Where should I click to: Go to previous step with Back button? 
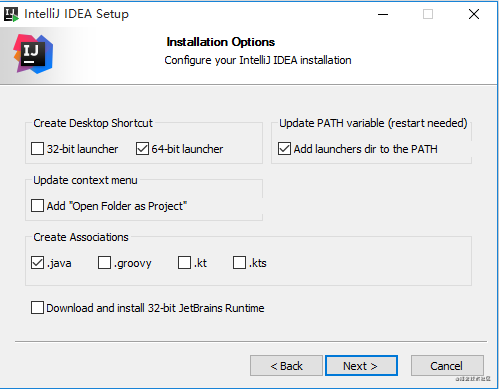pyautogui.click(x=286, y=366)
